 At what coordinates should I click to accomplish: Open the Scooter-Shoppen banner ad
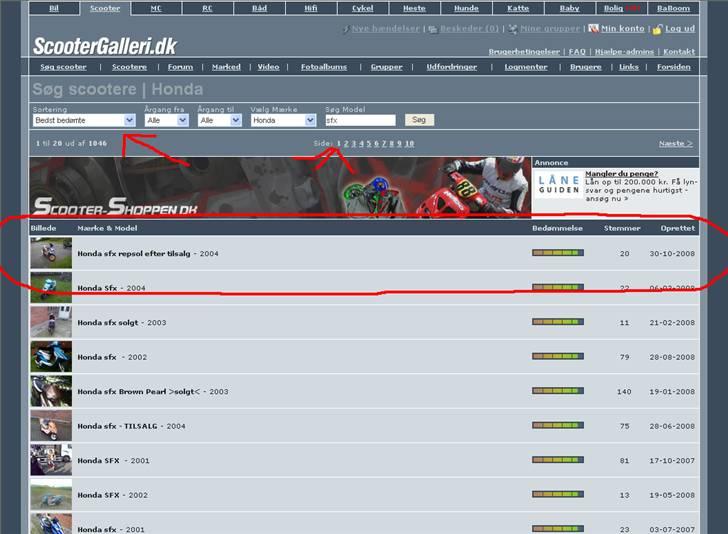click(280, 187)
